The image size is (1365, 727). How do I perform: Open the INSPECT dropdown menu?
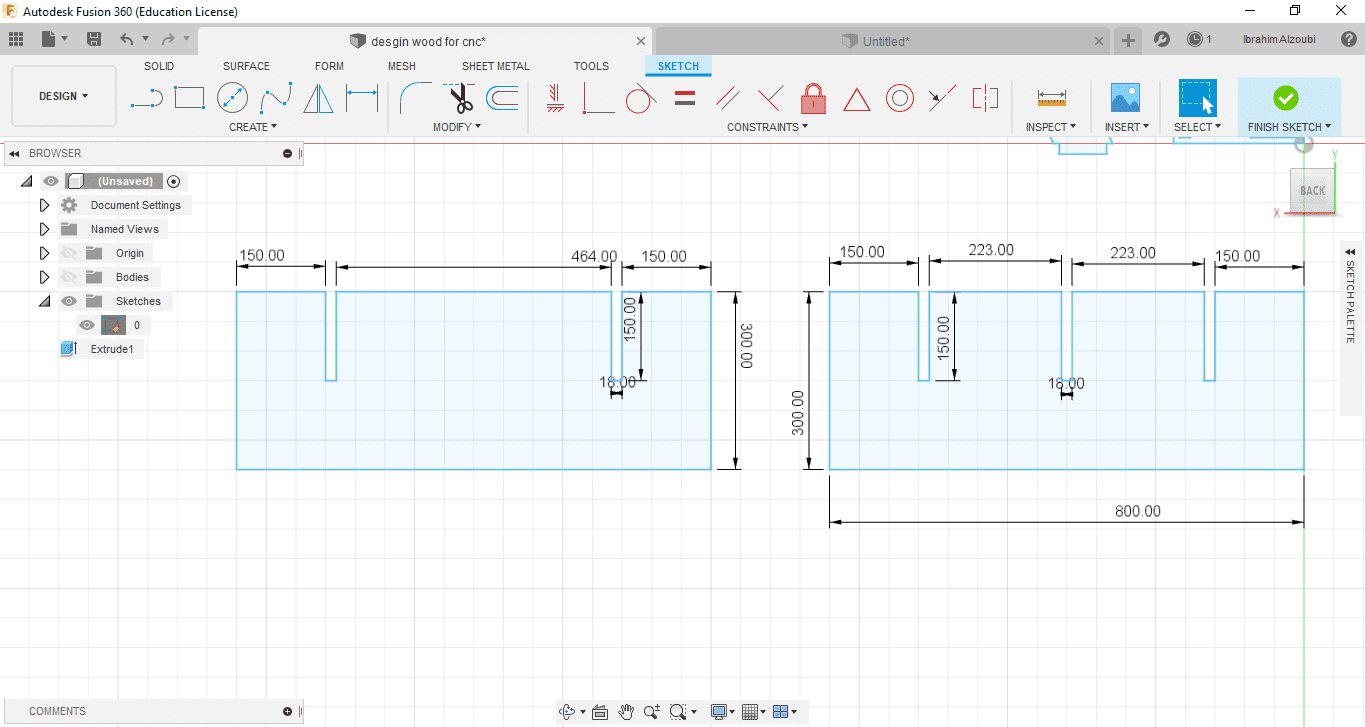1051,127
